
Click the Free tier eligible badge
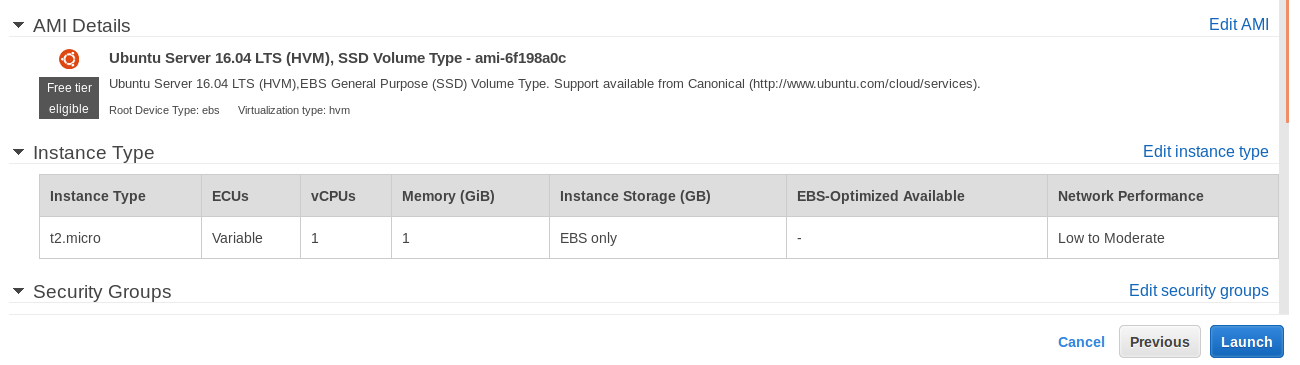pyautogui.click(x=69, y=98)
